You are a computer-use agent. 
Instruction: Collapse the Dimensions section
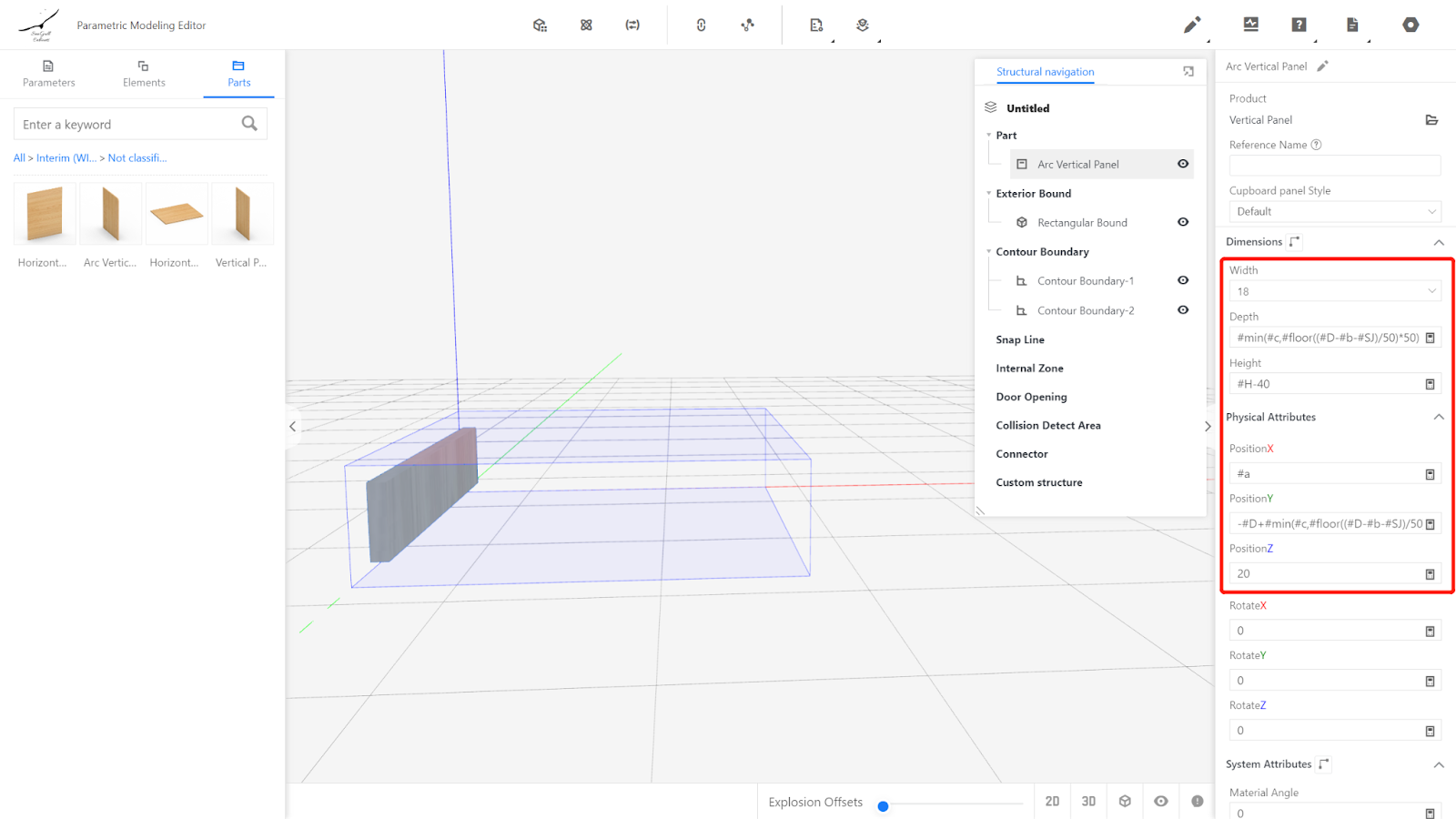(x=1439, y=242)
